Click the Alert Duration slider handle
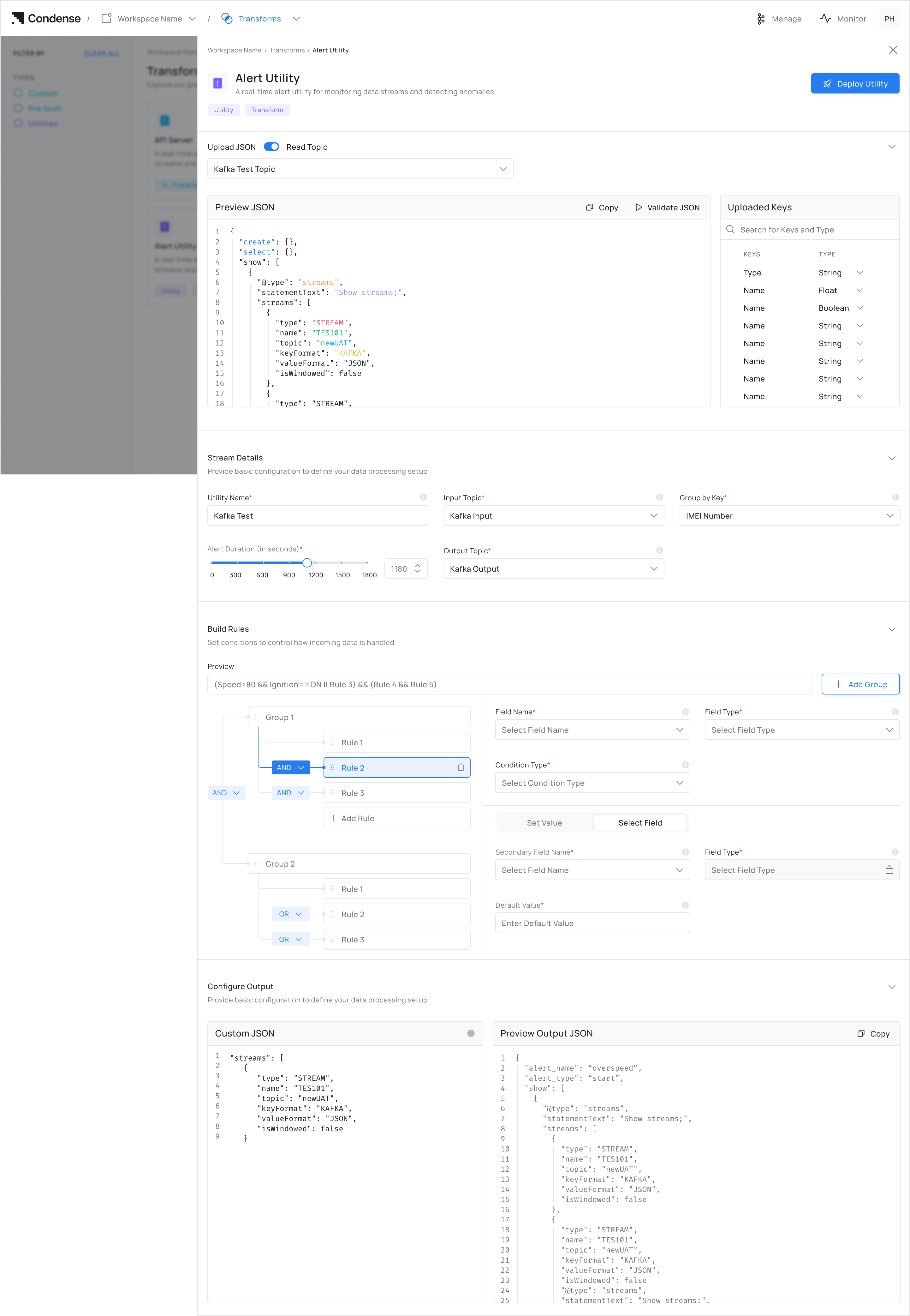 pyautogui.click(x=307, y=563)
